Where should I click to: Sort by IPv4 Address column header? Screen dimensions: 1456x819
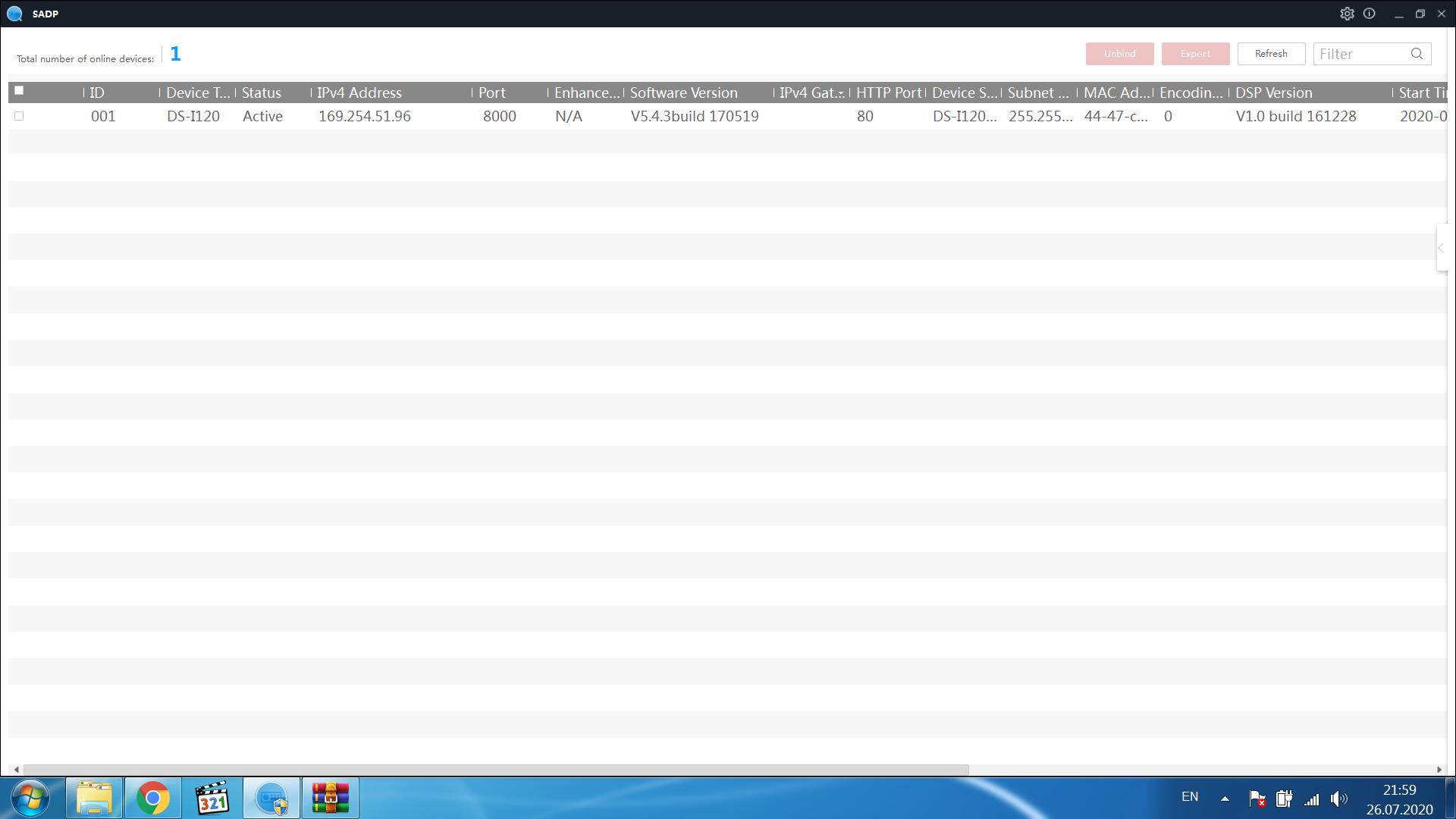pyautogui.click(x=359, y=93)
